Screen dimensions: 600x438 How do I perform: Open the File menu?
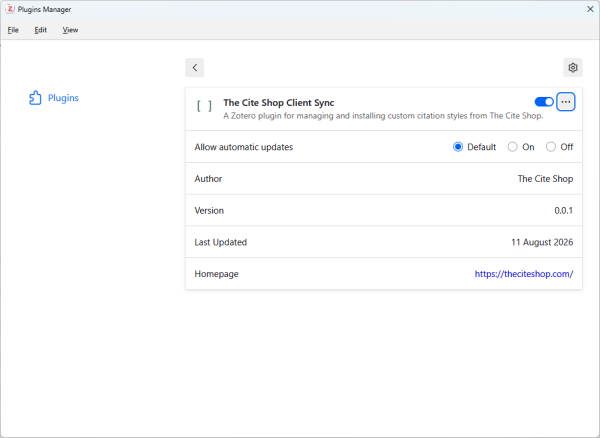point(13,30)
